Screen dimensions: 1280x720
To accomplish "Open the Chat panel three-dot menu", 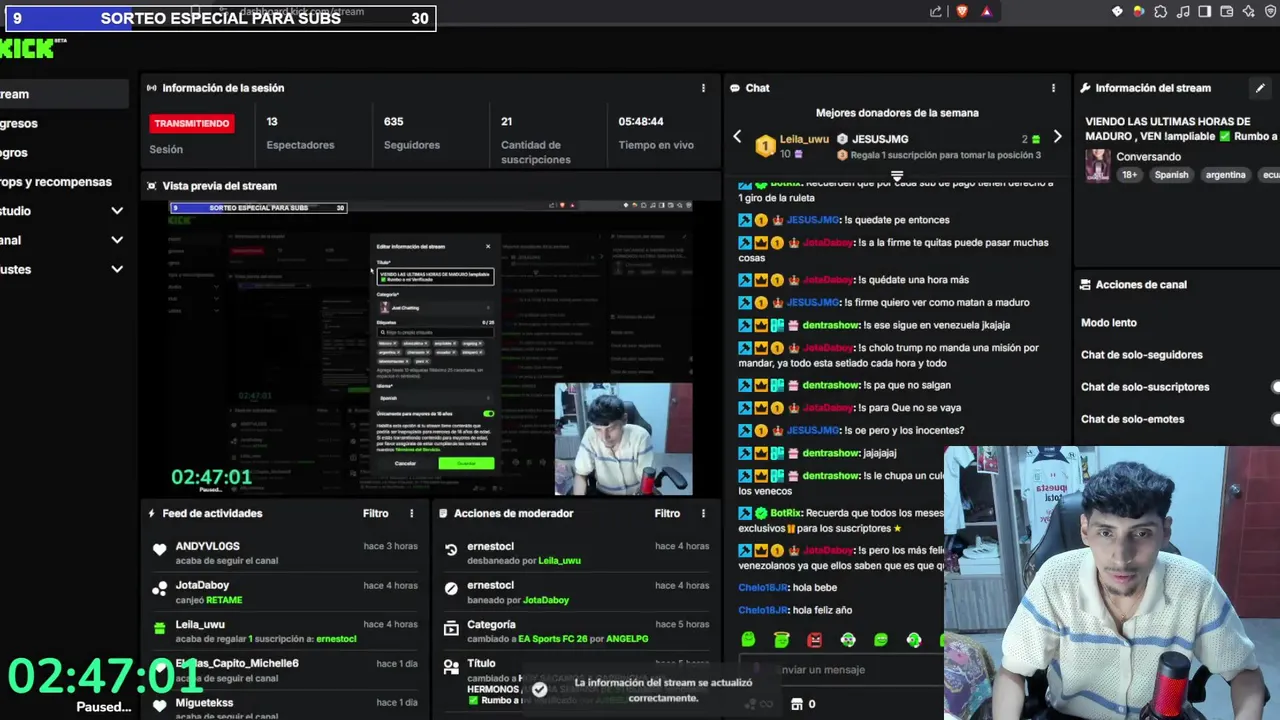I will coord(1053,88).
